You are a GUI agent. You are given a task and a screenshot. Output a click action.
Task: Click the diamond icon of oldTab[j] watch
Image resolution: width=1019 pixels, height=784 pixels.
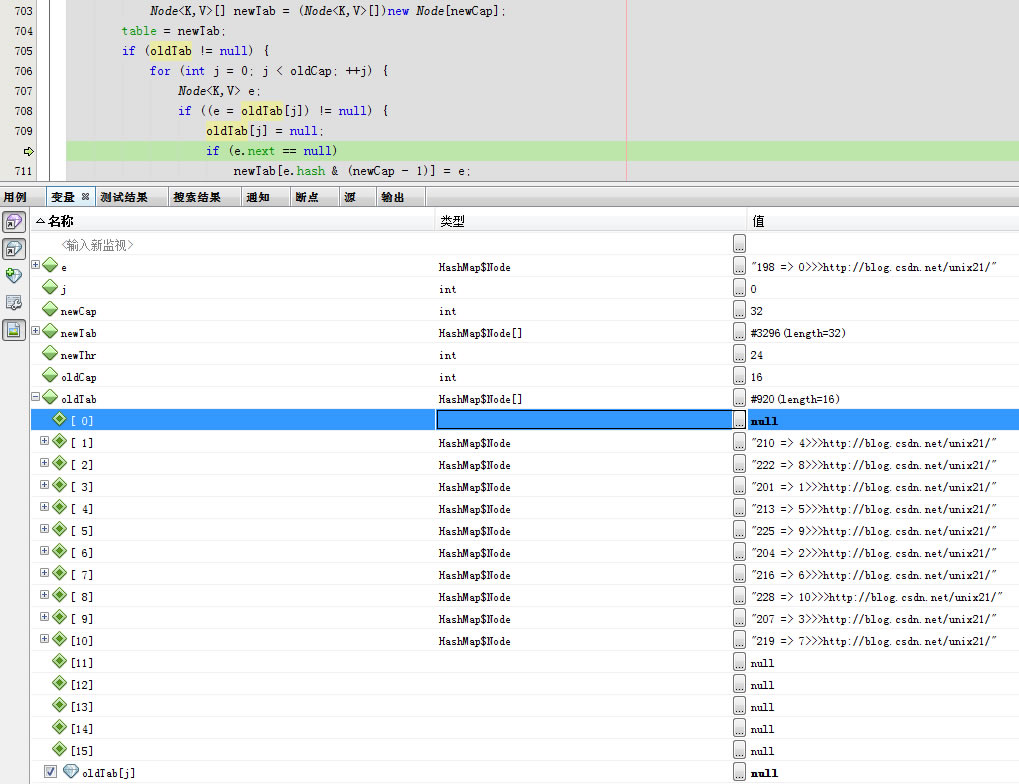71,772
